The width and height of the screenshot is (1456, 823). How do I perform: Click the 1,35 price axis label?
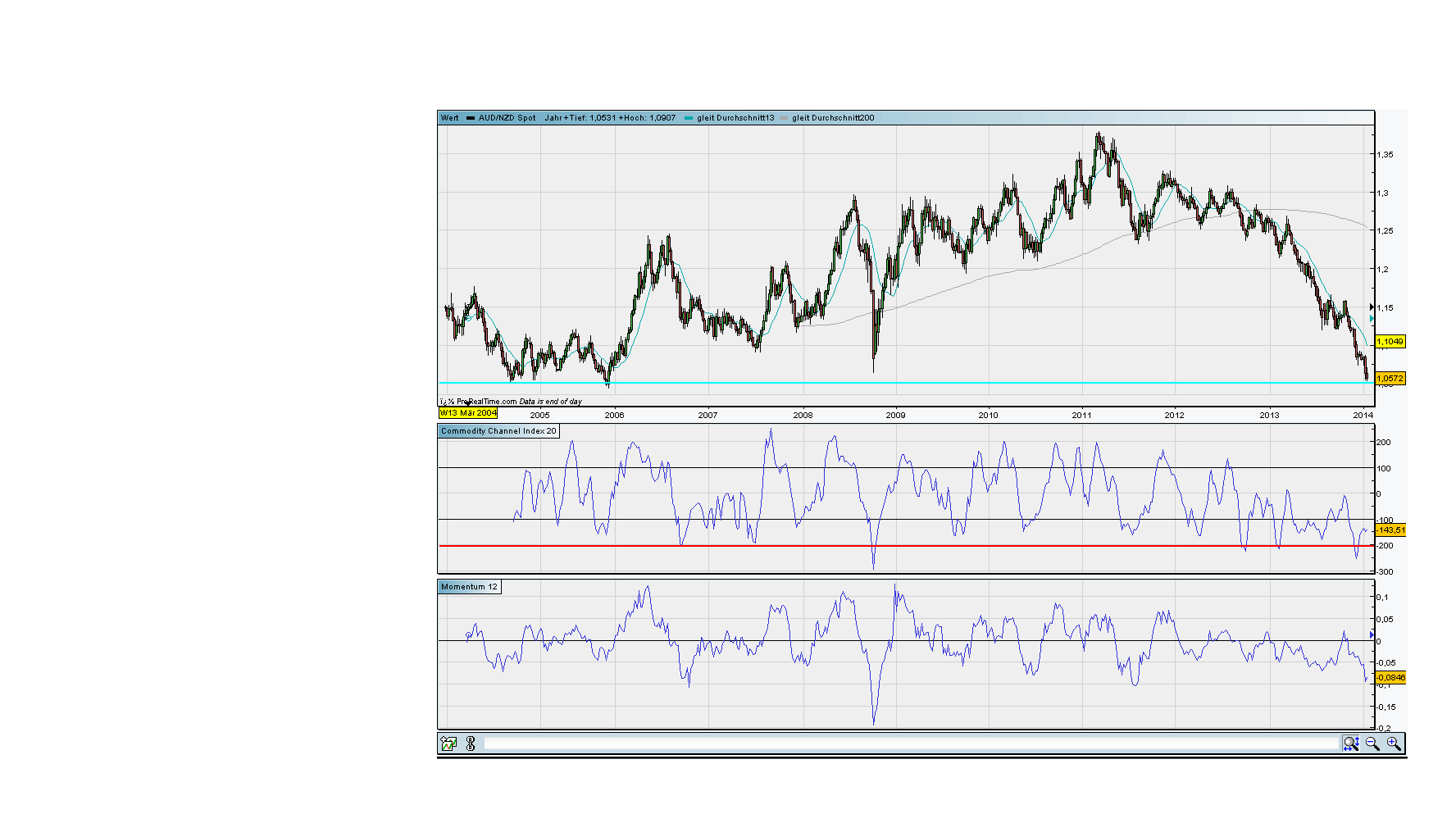(1385, 155)
